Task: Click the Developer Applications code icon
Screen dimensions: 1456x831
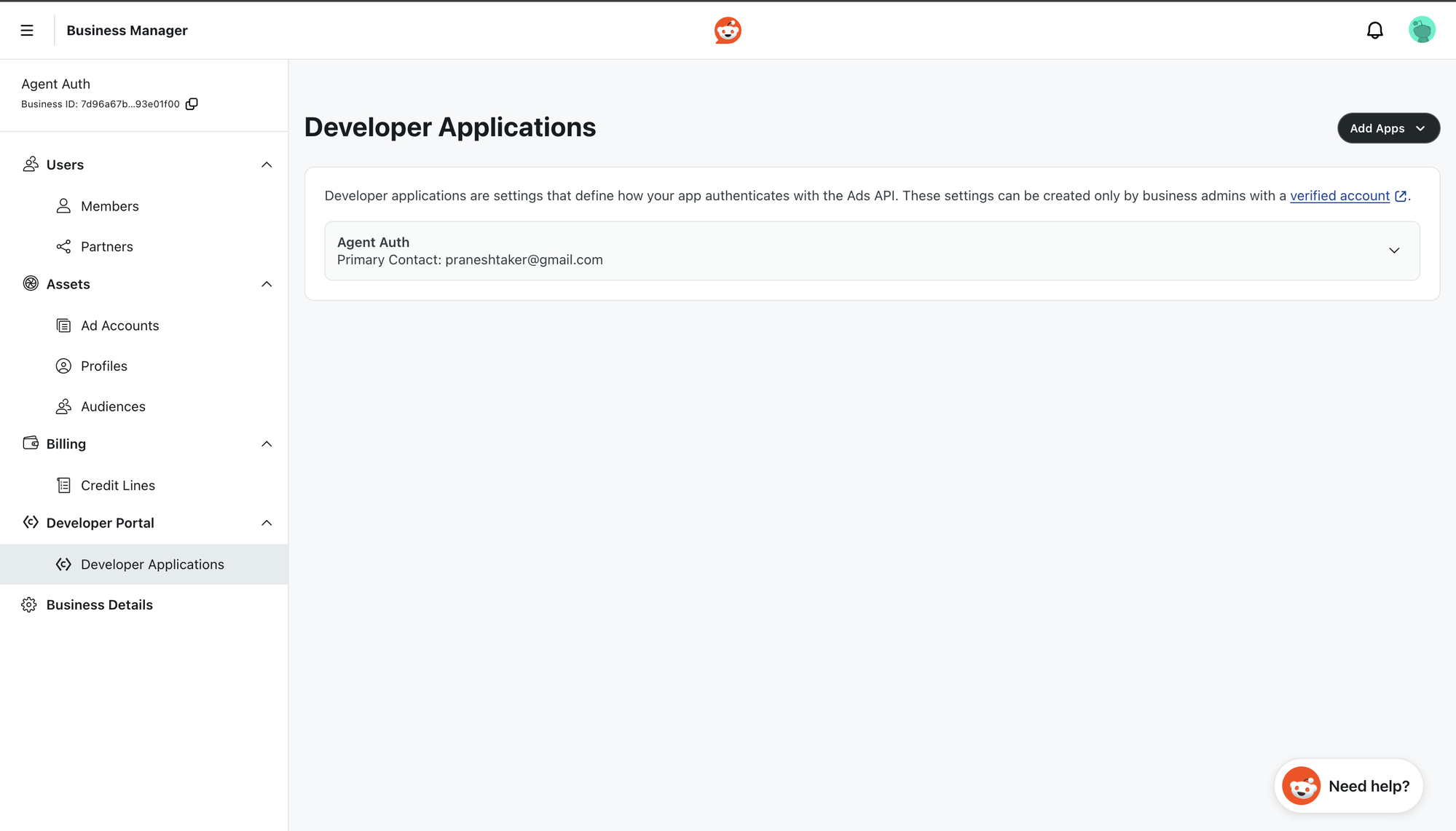Action: pos(63,564)
